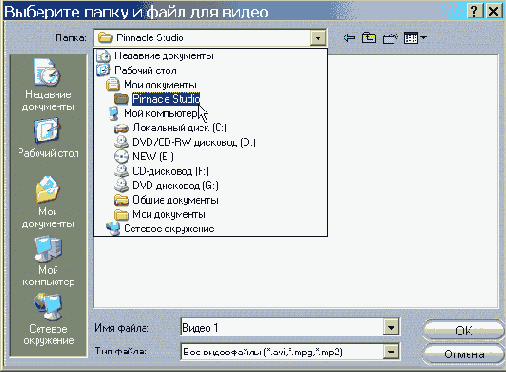Open Рабочий стол in left sidebar
Viewport: 506px width, 372px height.
tap(48, 138)
